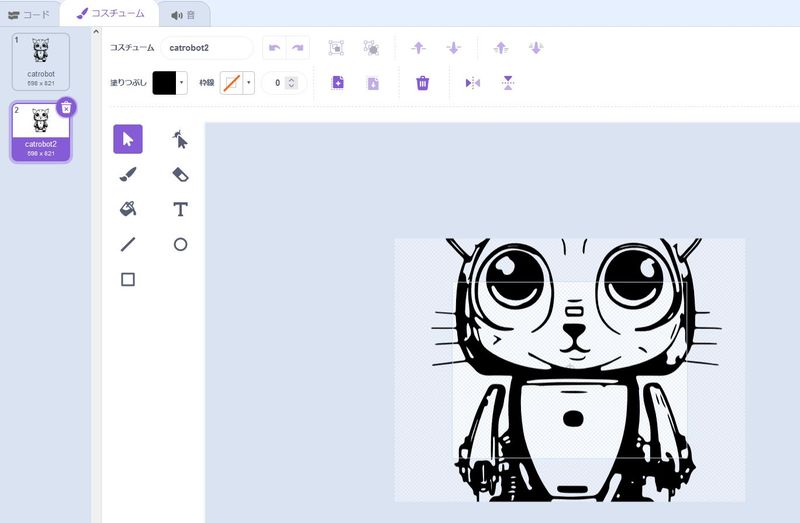This screenshot has height=523, width=800.
Task: Flip the selection vertically
Action: pos(508,83)
